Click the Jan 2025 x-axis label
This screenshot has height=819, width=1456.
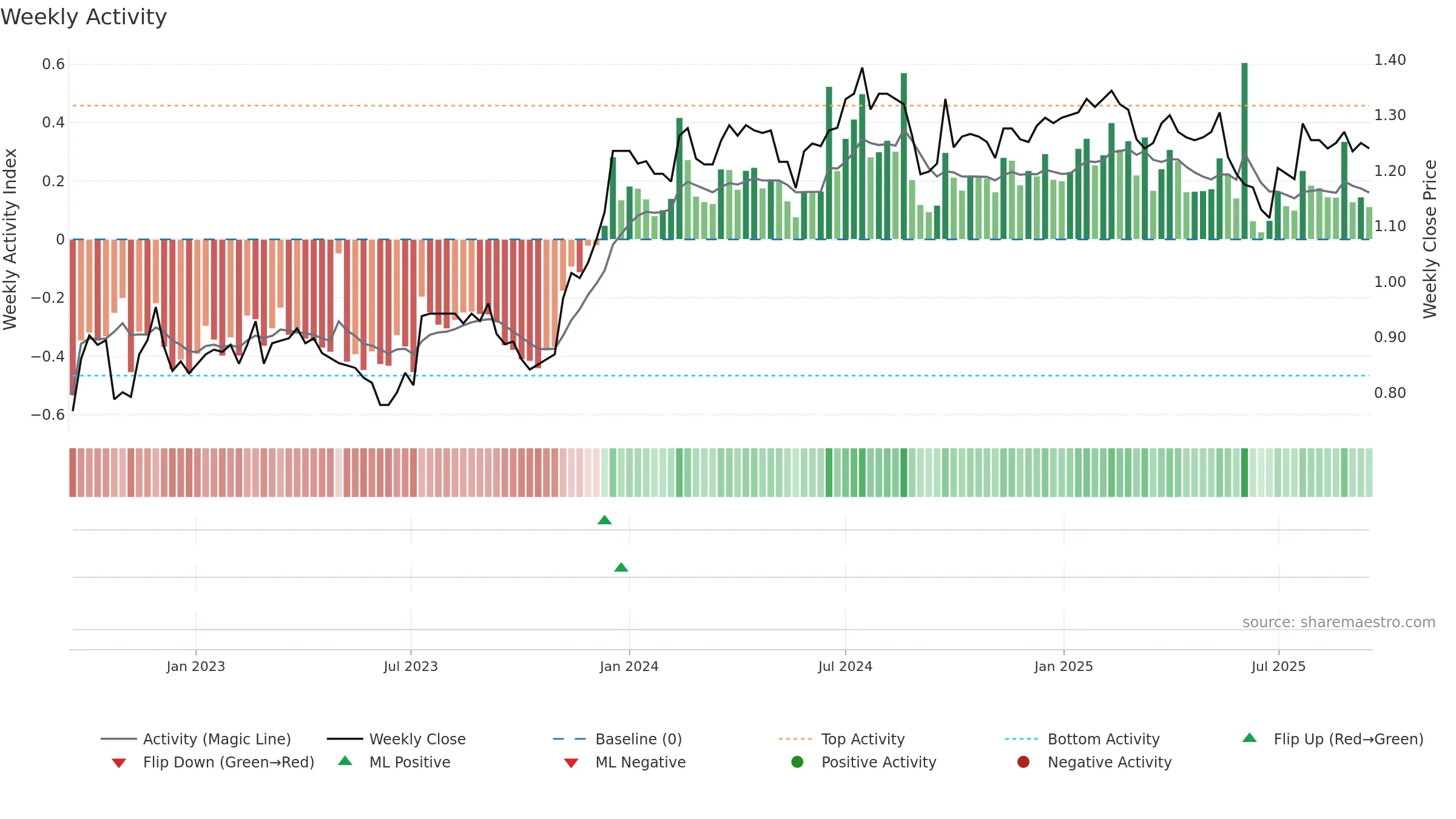click(1063, 666)
